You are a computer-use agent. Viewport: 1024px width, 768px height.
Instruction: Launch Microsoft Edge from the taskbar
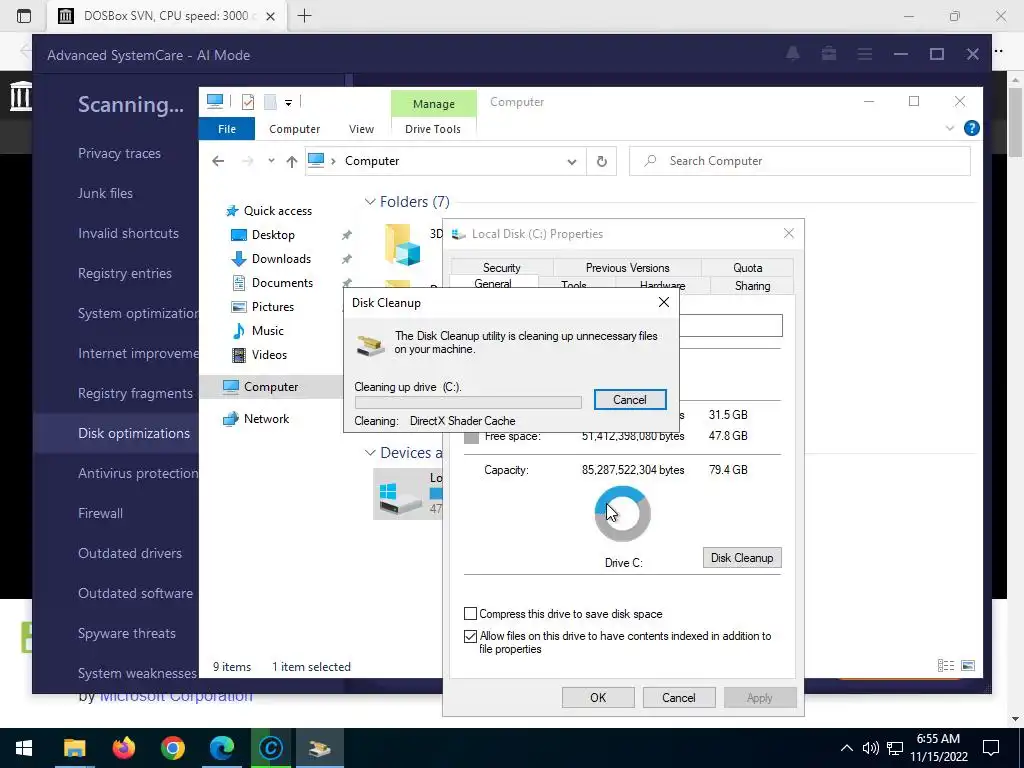(x=221, y=748)
